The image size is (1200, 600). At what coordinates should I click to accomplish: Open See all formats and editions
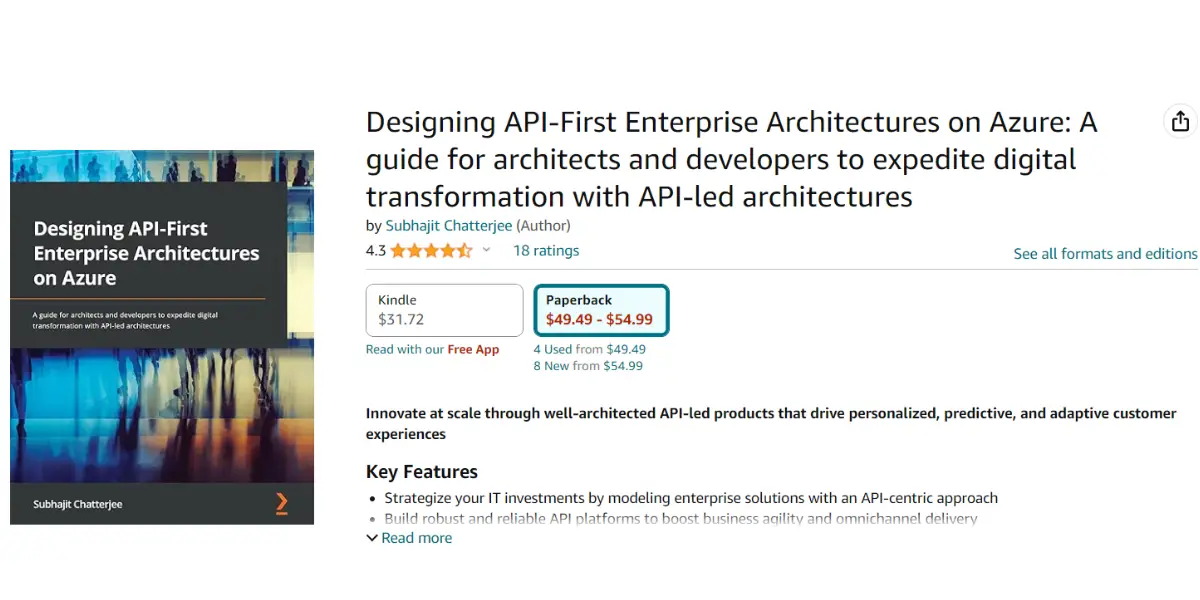pyautogui.click(x=1105, y=254)
